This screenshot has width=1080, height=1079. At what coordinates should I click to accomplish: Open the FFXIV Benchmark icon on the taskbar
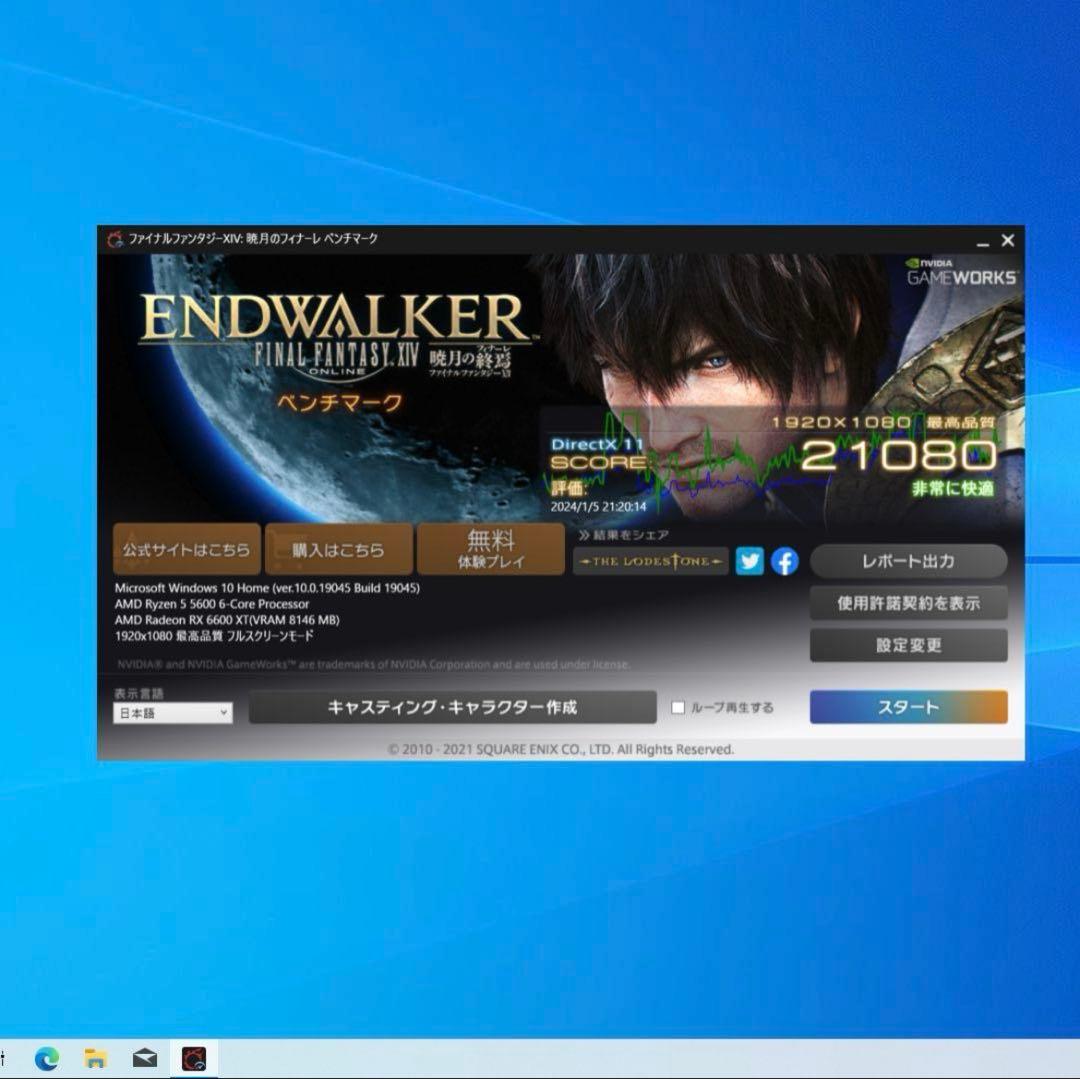(x=196, y=1057)
